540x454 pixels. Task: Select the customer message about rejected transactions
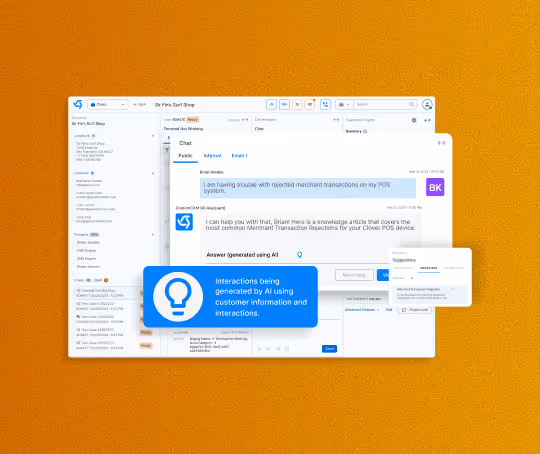[308, 188]
